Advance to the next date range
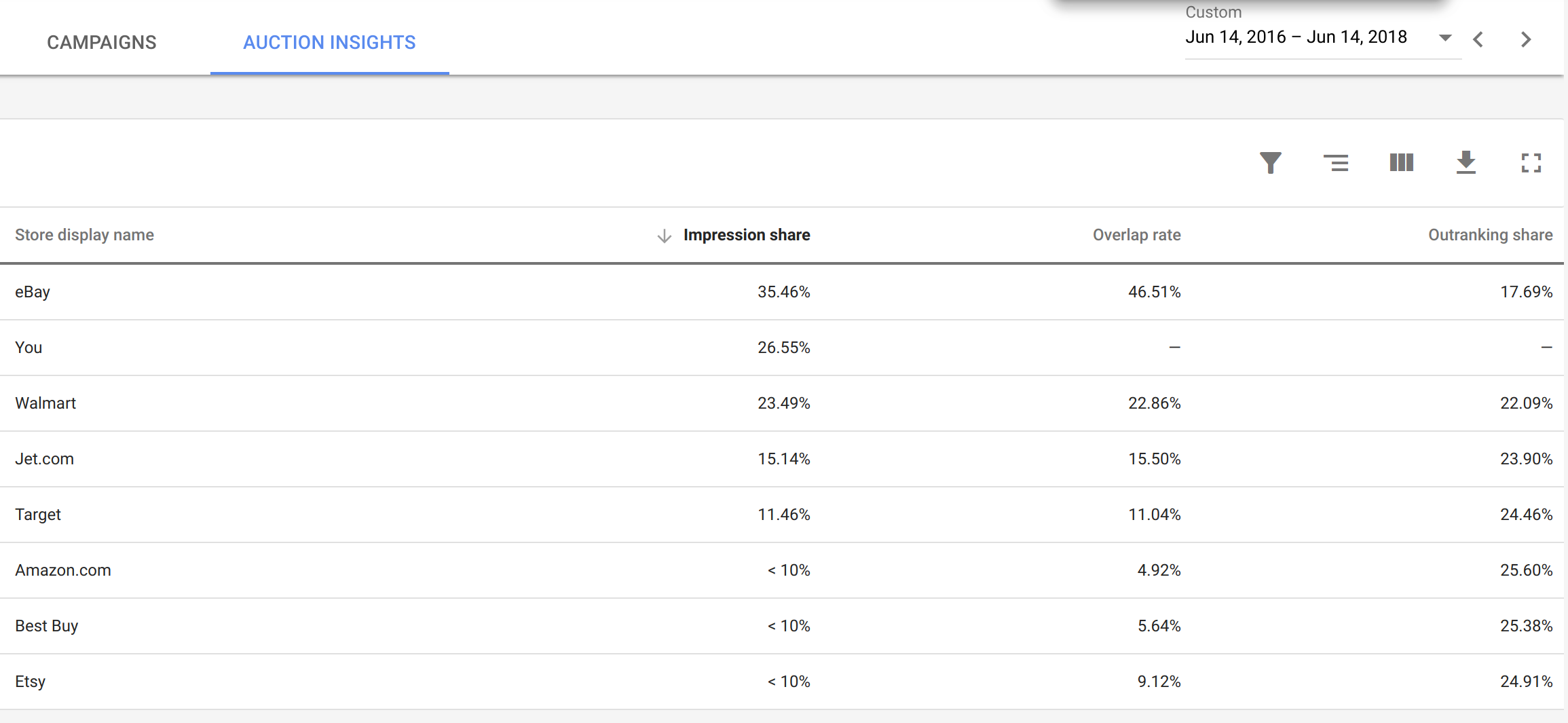This screenshot has width=1568, height=723. [1526, 39]
